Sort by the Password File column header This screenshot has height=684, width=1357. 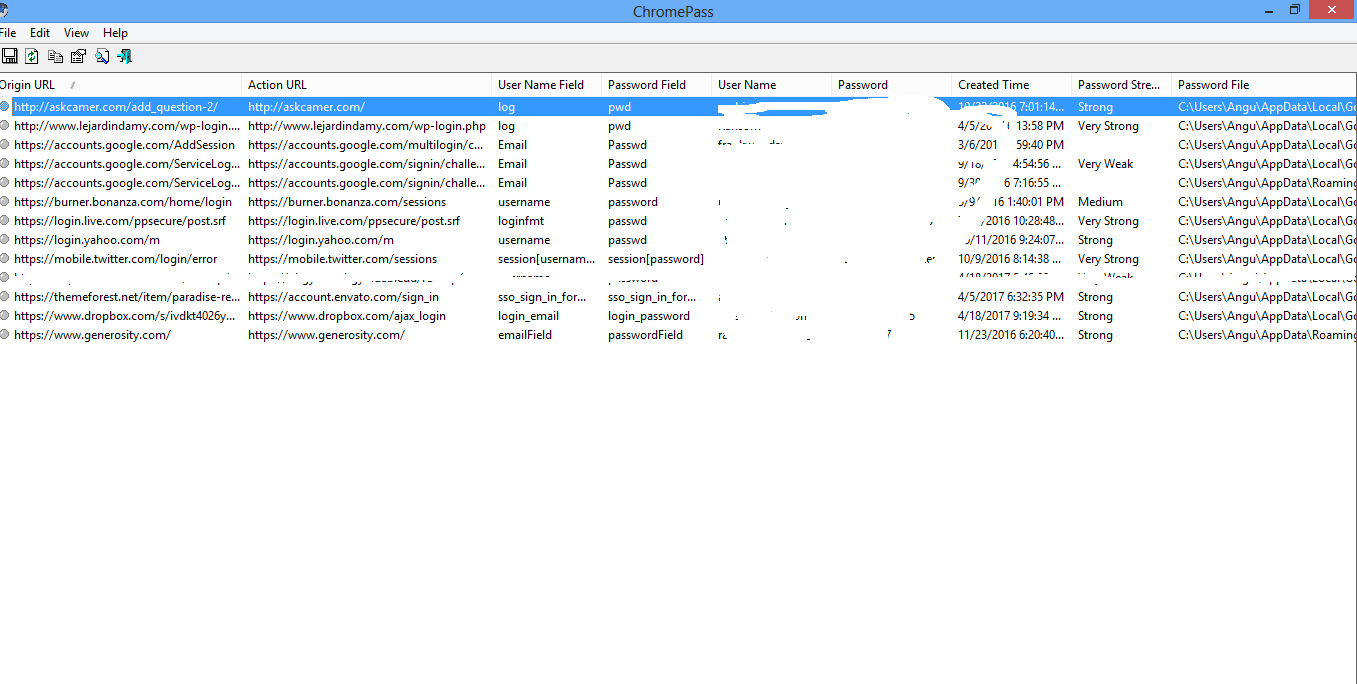(1264, 85)
